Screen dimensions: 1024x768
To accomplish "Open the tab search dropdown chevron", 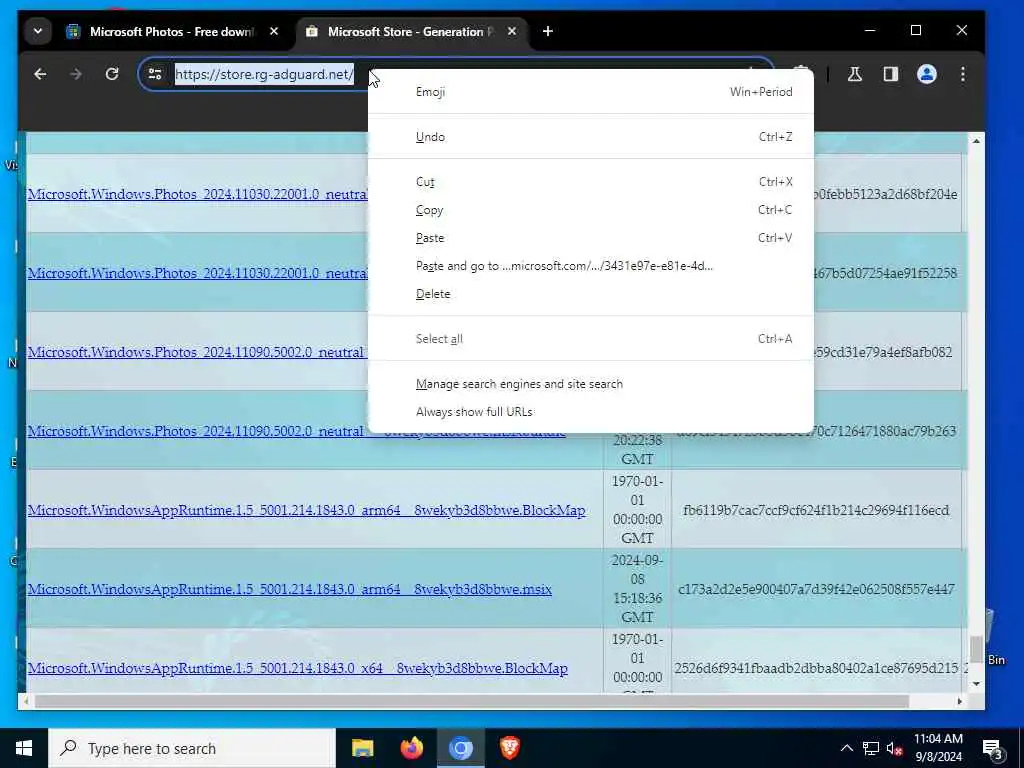I will tap(38, 31).
